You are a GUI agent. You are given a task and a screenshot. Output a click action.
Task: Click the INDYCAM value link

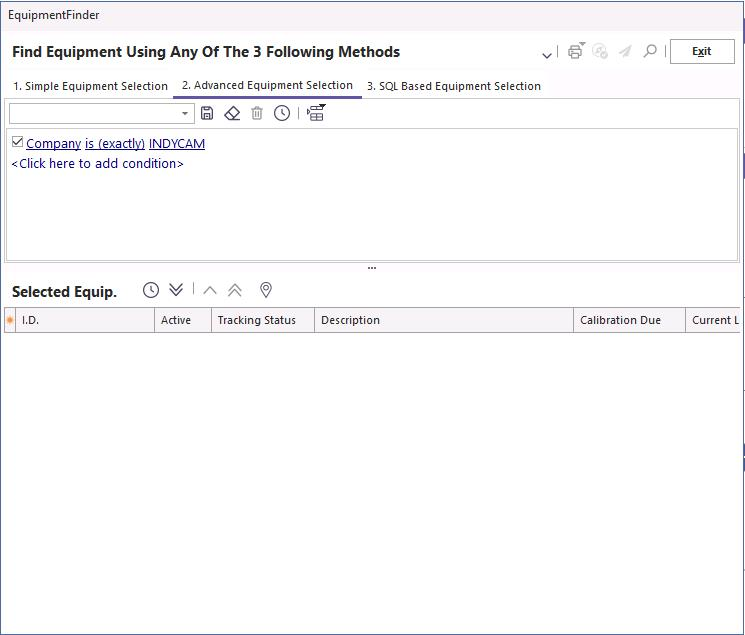[176, 144]
